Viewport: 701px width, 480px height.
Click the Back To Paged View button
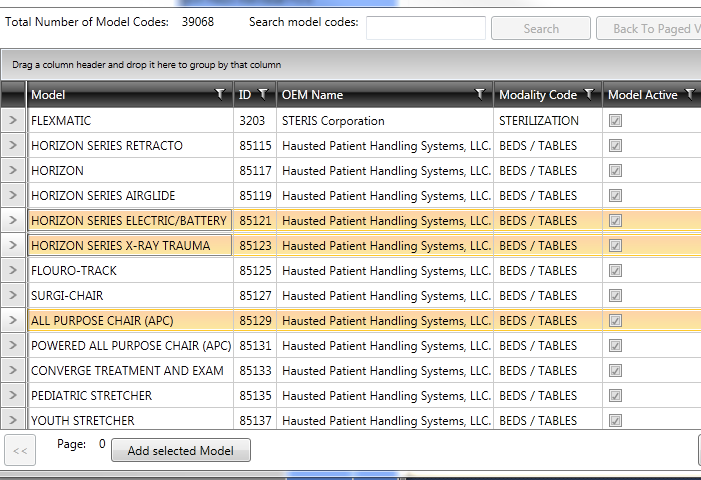pos(652,28)
